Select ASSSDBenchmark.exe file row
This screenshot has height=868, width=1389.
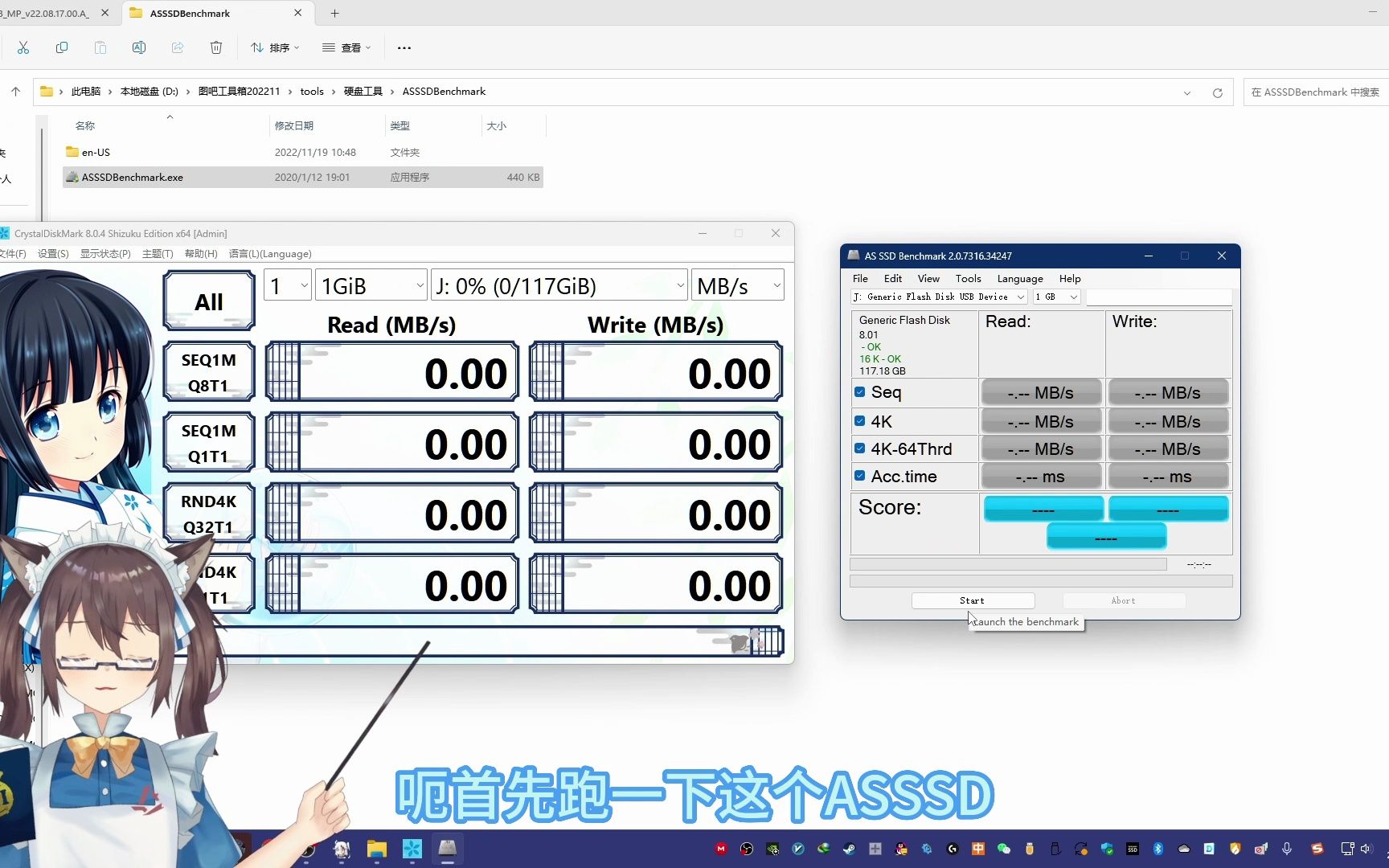(x=303, y=177)
